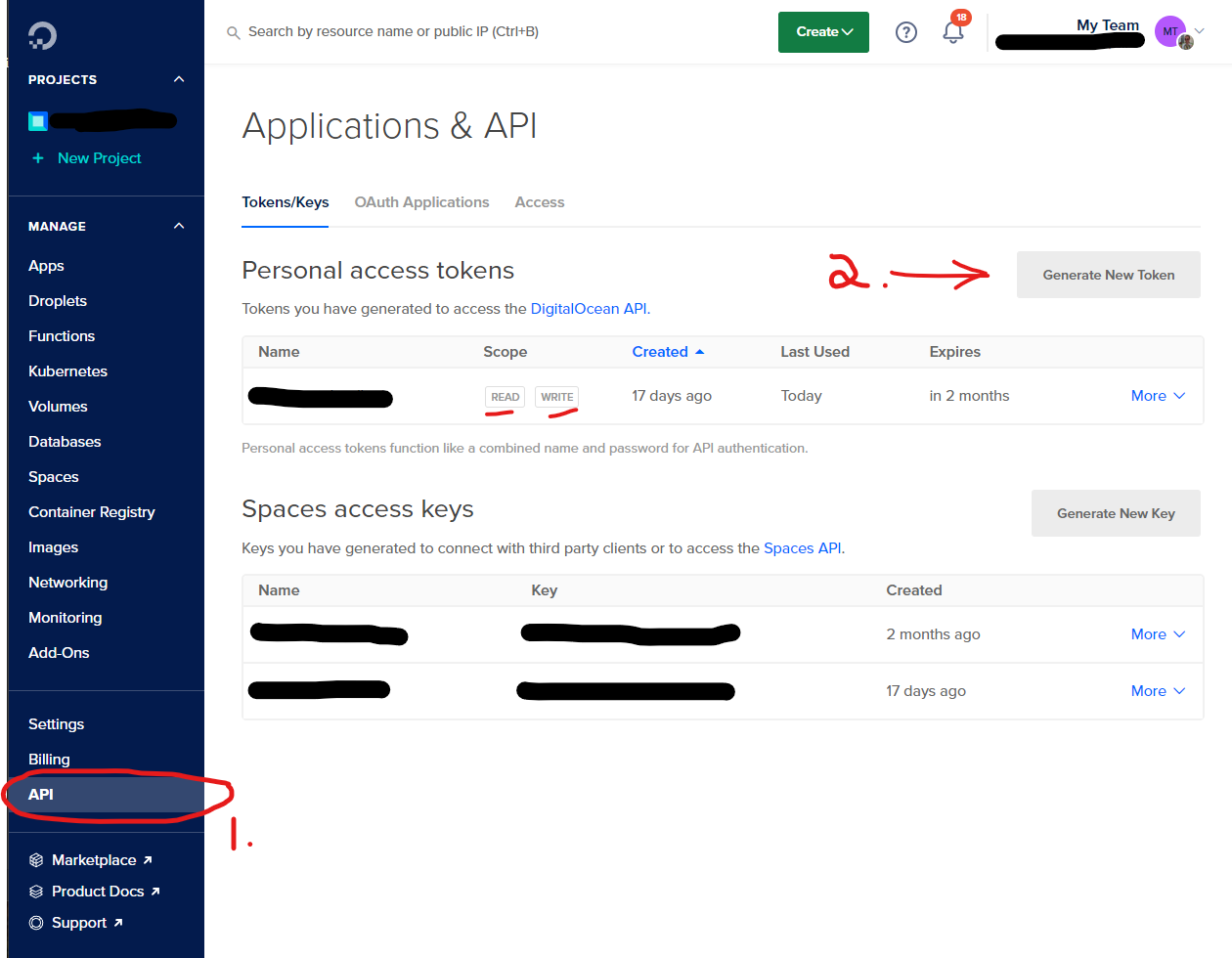Follow the Spaces API link

pos(802,548)
